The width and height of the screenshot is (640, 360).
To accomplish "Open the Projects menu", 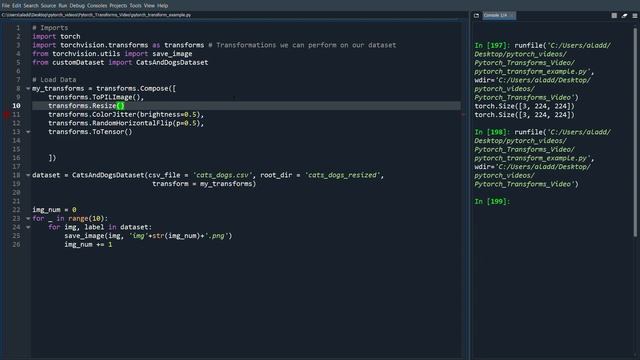I will (x=118, y=6).
